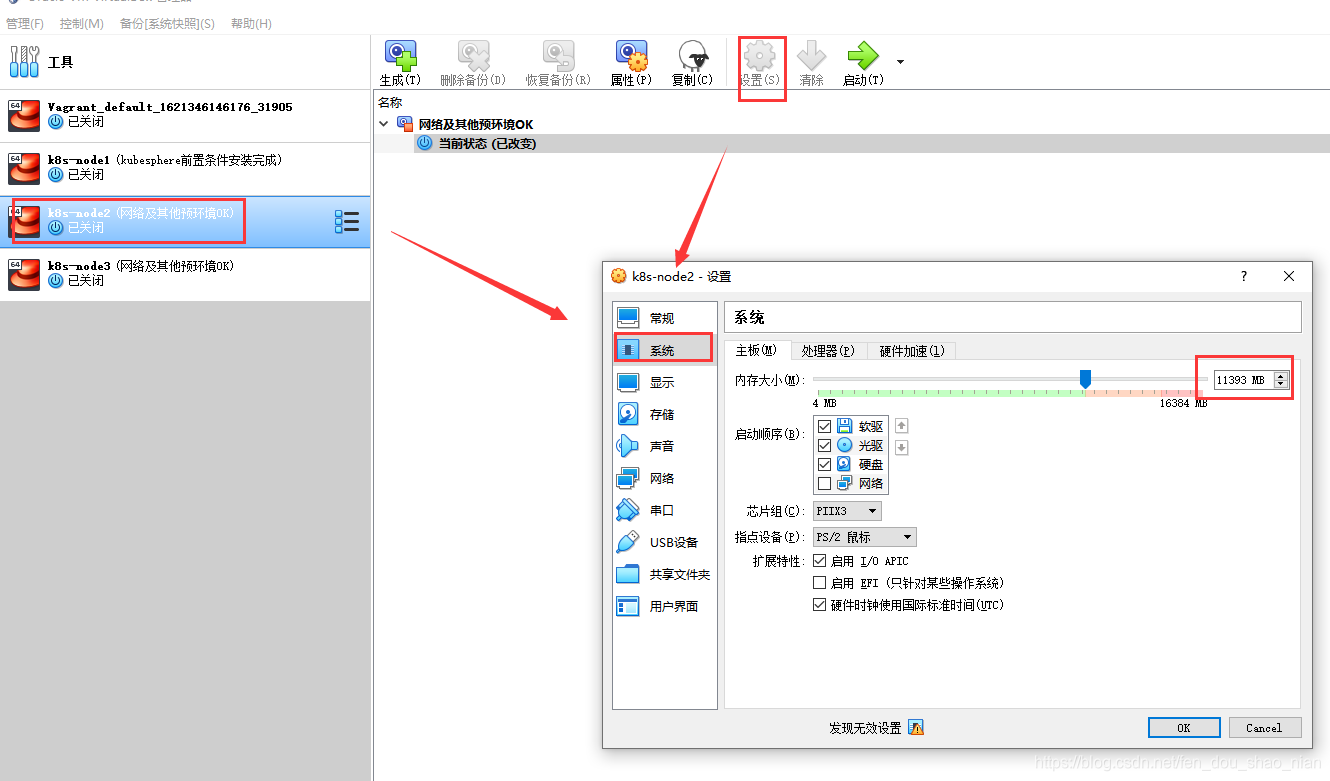This screenshot has width=1330, height=781.
Task: Open the General (常规) settings category
Action: [x=664, y=318]
